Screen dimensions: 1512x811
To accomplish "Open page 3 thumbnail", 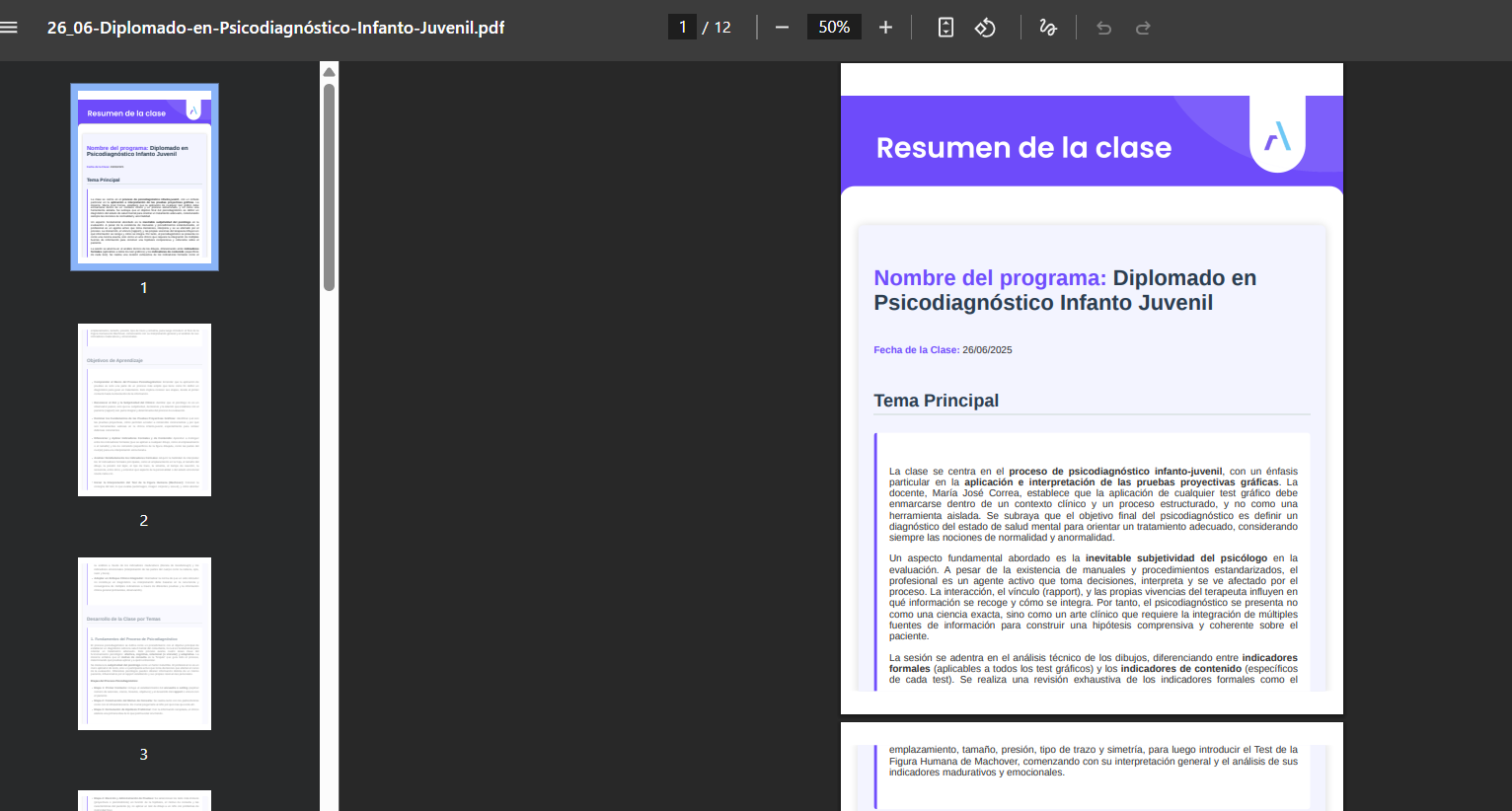I will click(x=144, y=643).
